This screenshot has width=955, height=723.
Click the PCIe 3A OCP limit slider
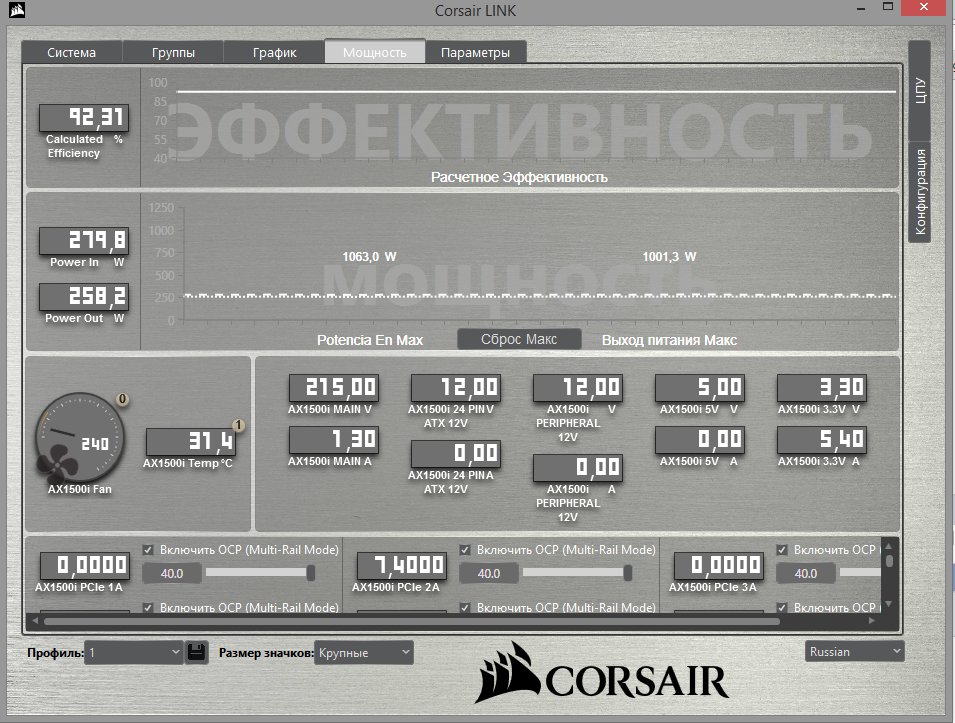(860, 573)
